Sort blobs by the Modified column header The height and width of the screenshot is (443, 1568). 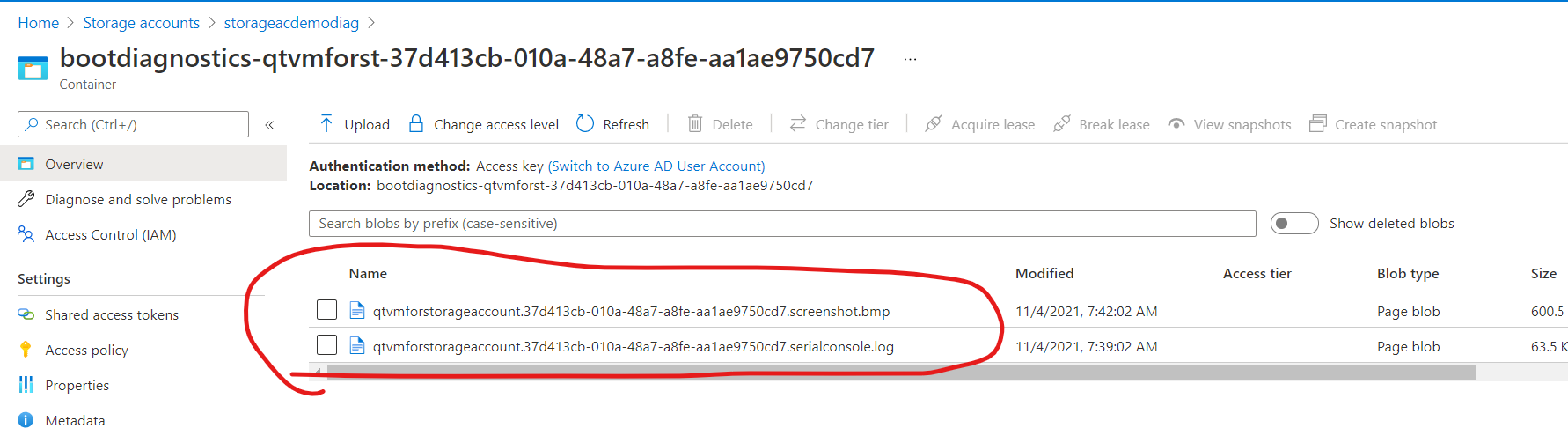point(1044,274)
